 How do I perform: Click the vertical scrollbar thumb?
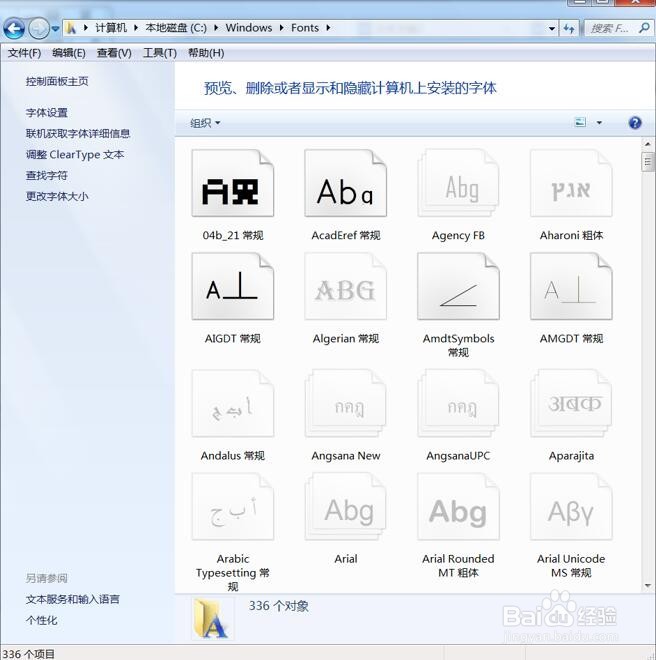click(x=648, y=162)
